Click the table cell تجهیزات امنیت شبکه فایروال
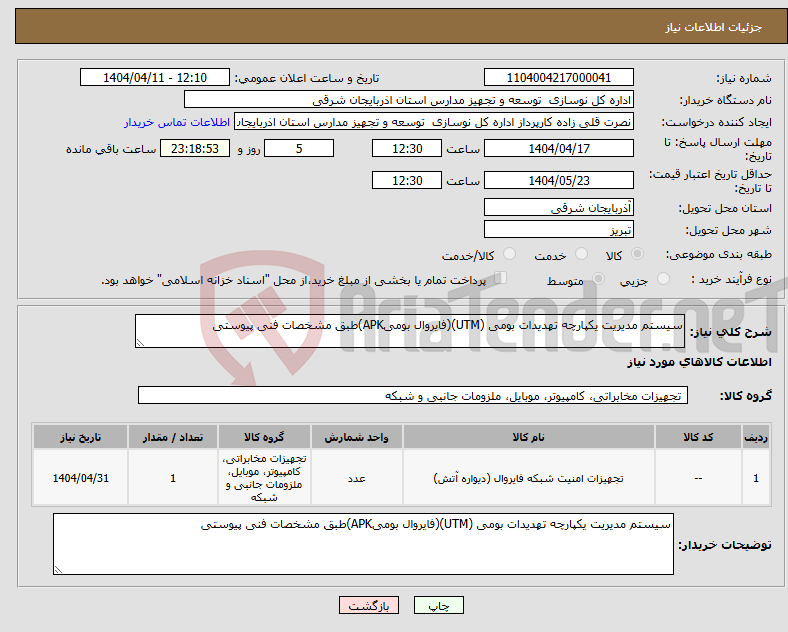The width and height of the screenshot is (788, 632). coord(529,478)
